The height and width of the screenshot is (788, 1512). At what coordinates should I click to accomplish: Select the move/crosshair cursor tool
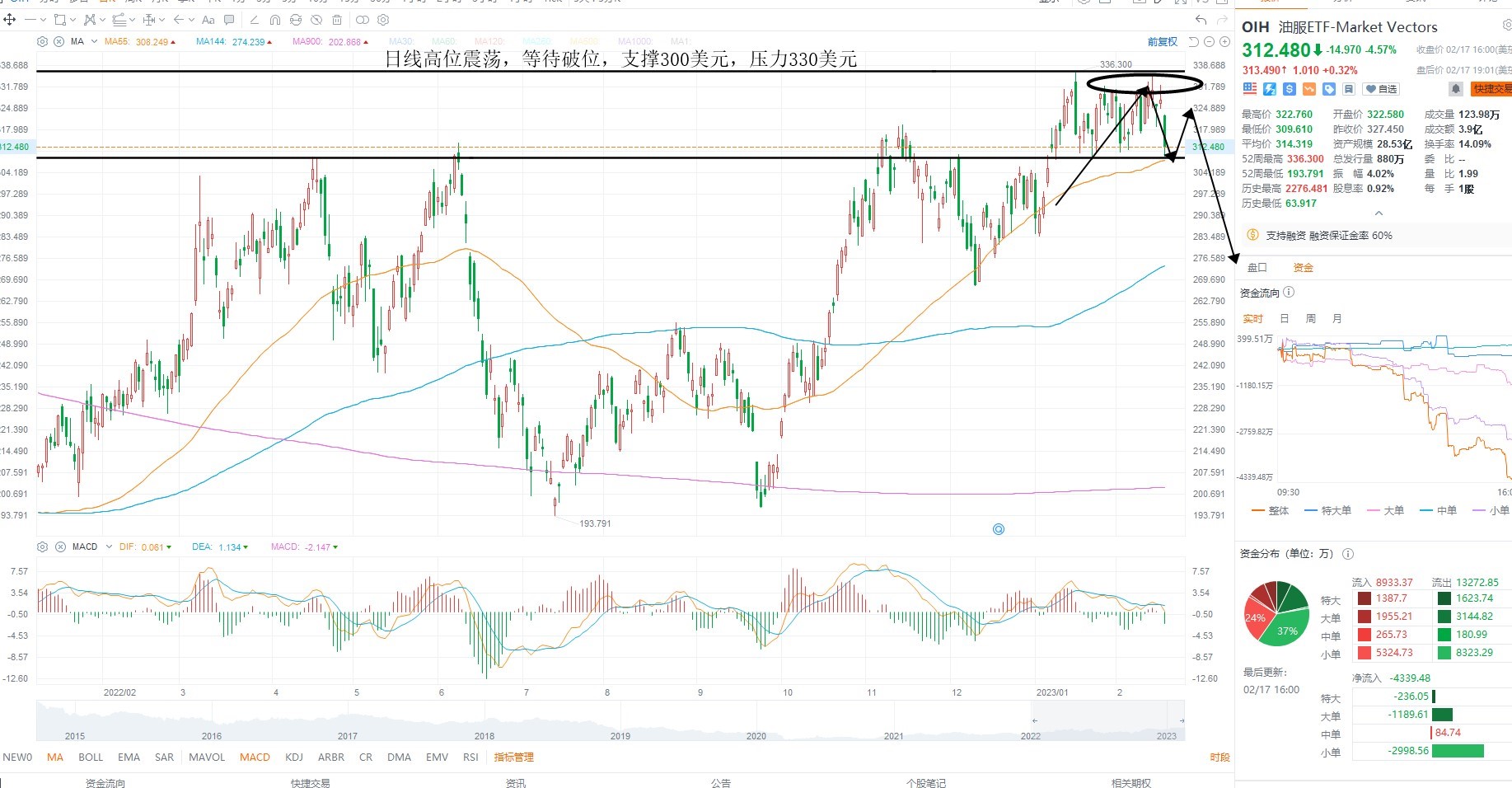point(10,19)
